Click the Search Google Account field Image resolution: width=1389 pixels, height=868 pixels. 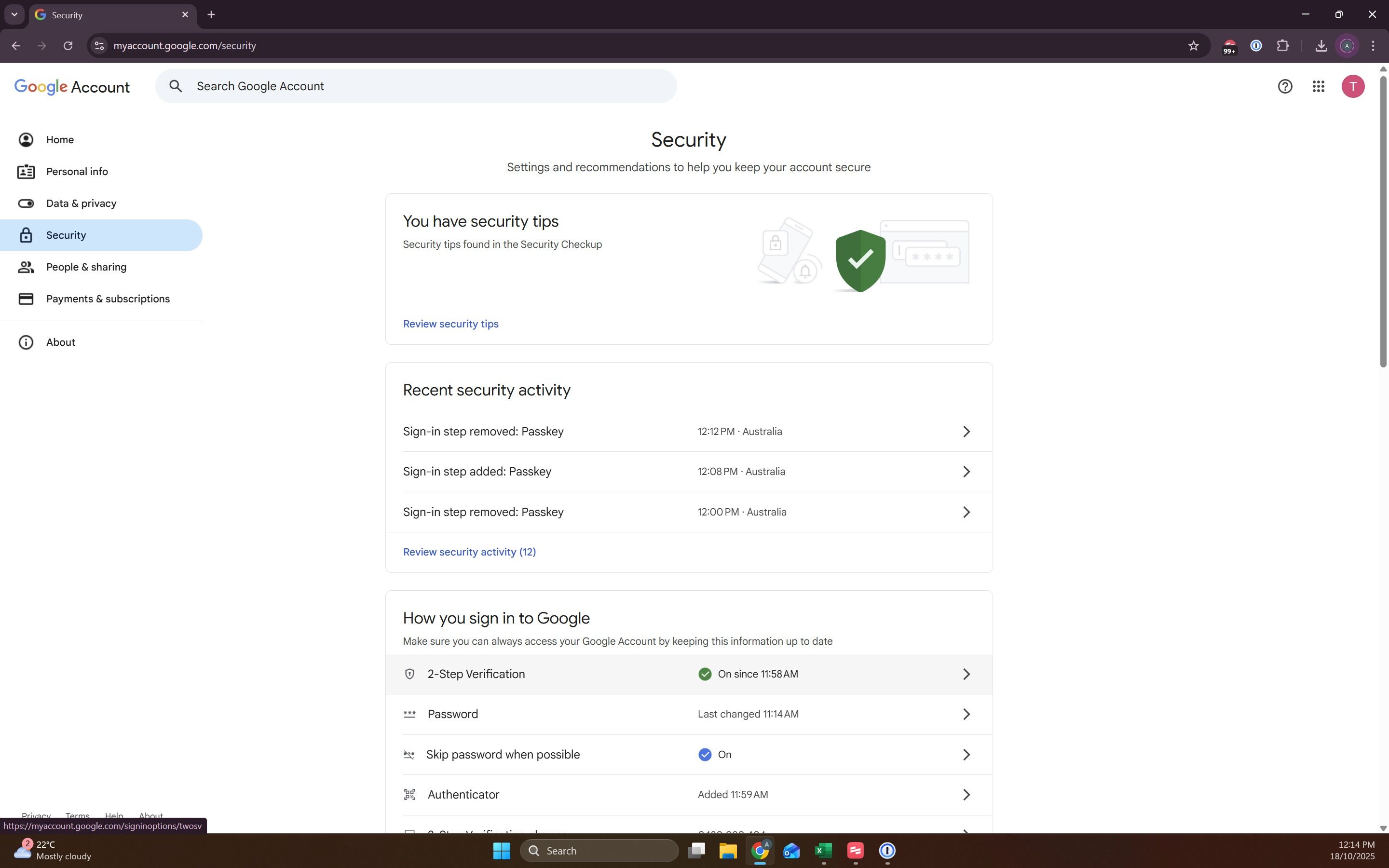tap(425, 86)
